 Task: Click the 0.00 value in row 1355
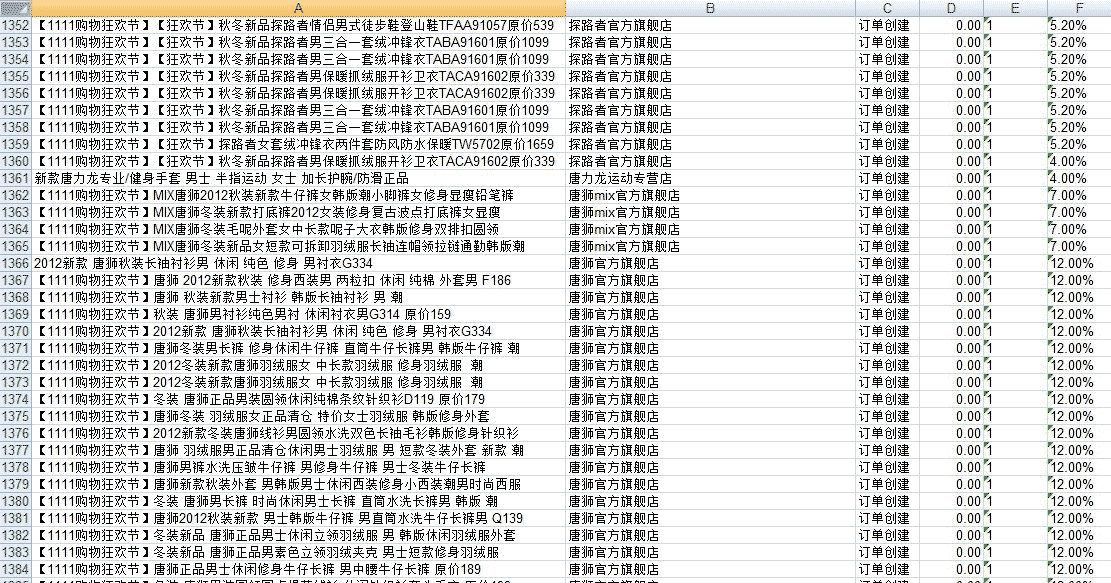click(x=951, y=77)
